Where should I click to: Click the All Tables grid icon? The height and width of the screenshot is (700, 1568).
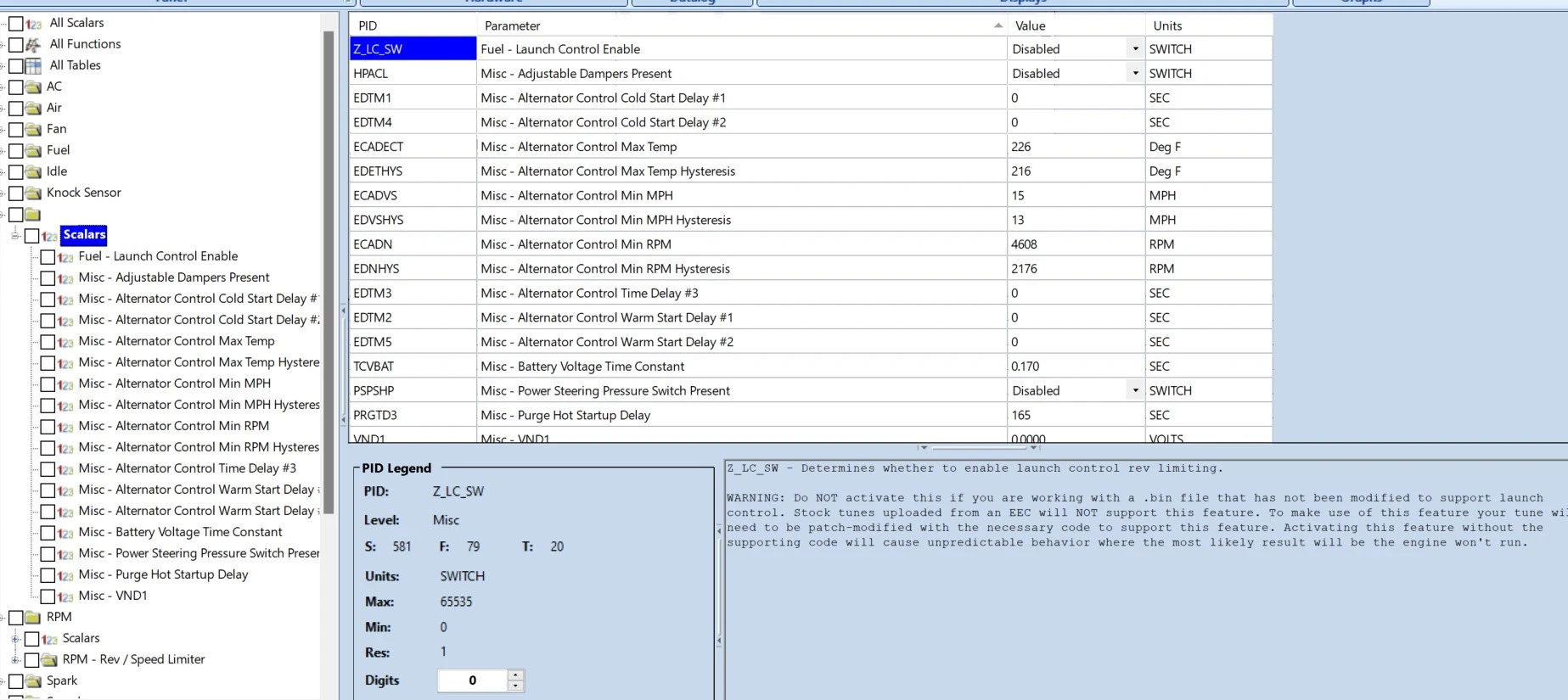tap(33, 66)
